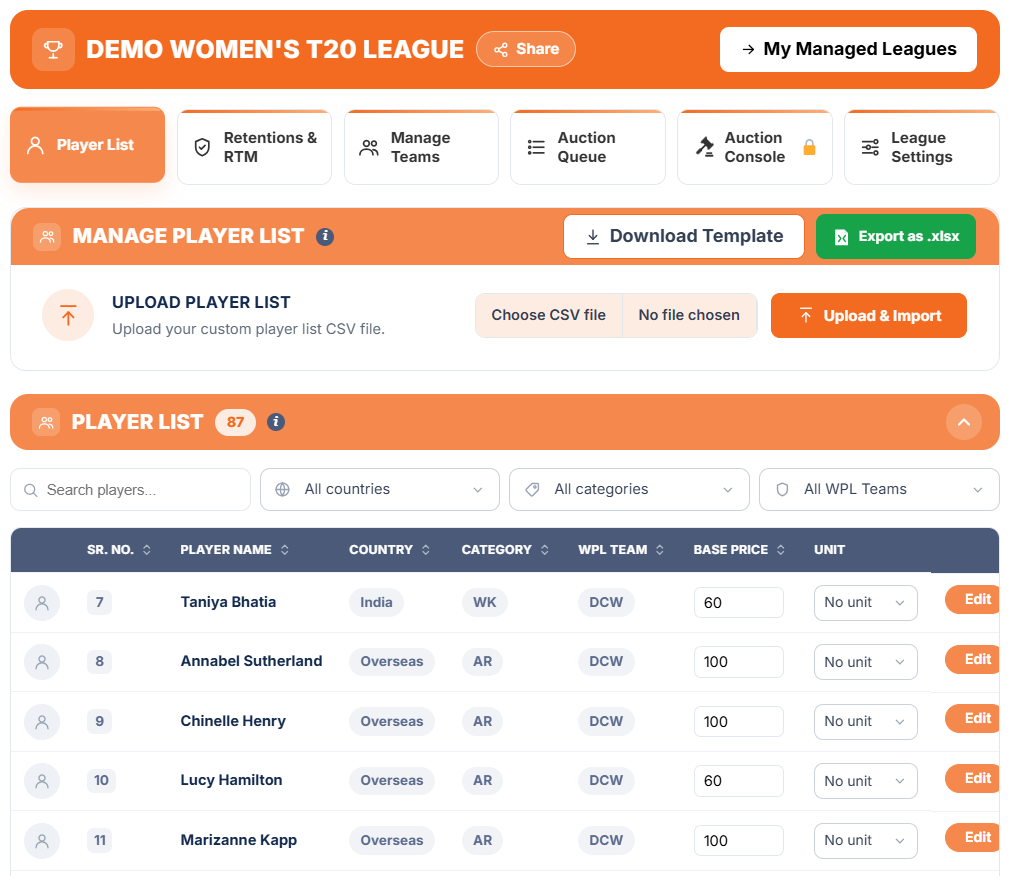
Task: Open unit dropdown for Marizanne Kapp
Action: tap(866, 841)
